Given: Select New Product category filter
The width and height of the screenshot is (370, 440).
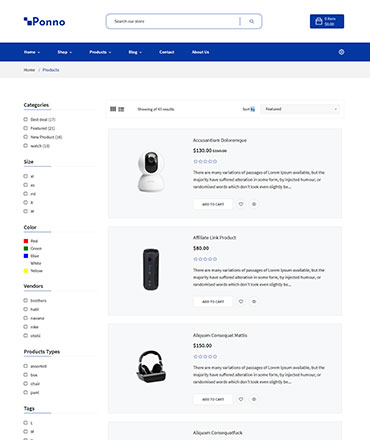Looking at the screenshot, I should 43,137.
